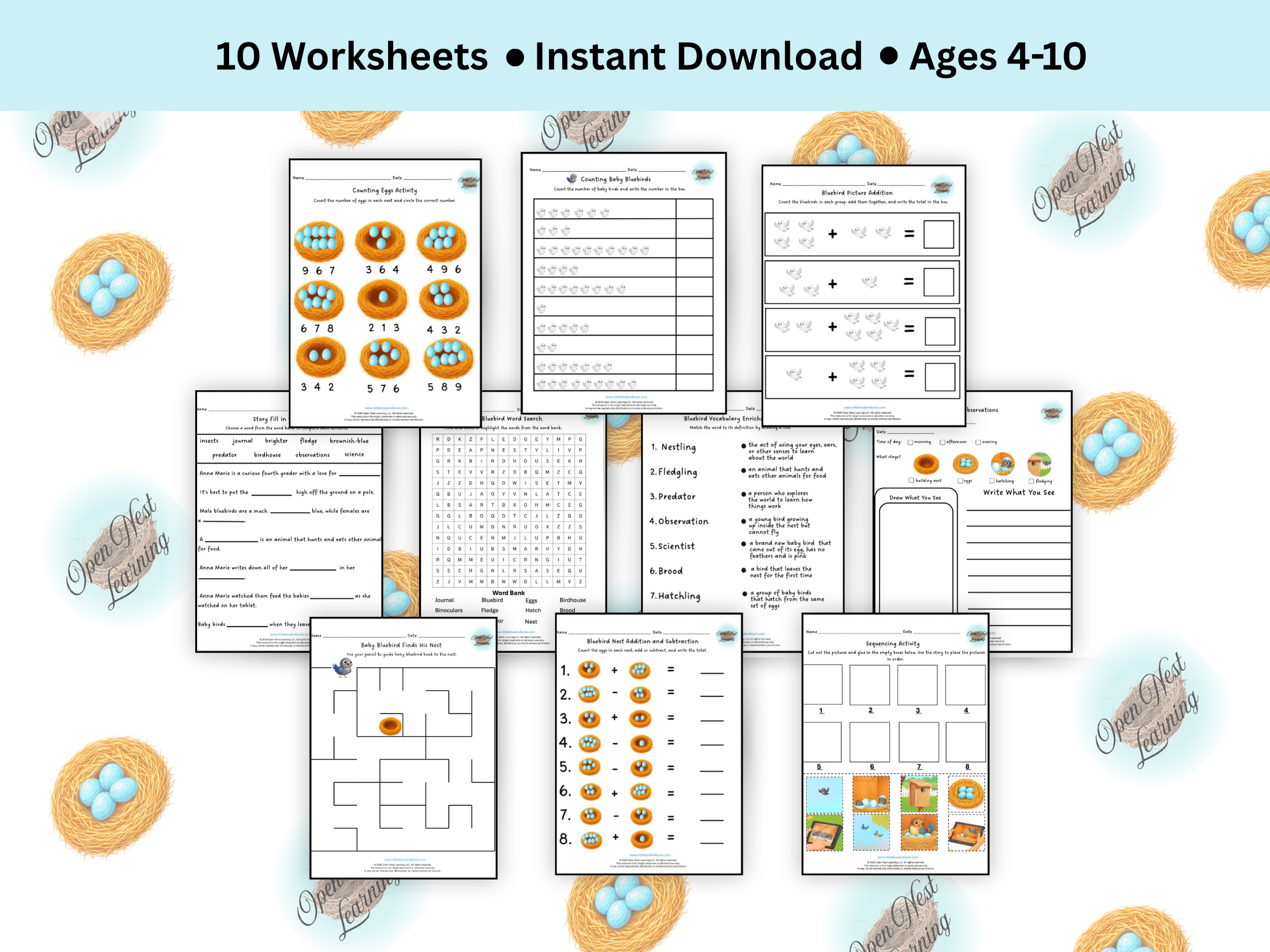Viewport: 1270px width, 952px height.
Task: Click the answer line for nest problem 7
Action: (712, 820)
